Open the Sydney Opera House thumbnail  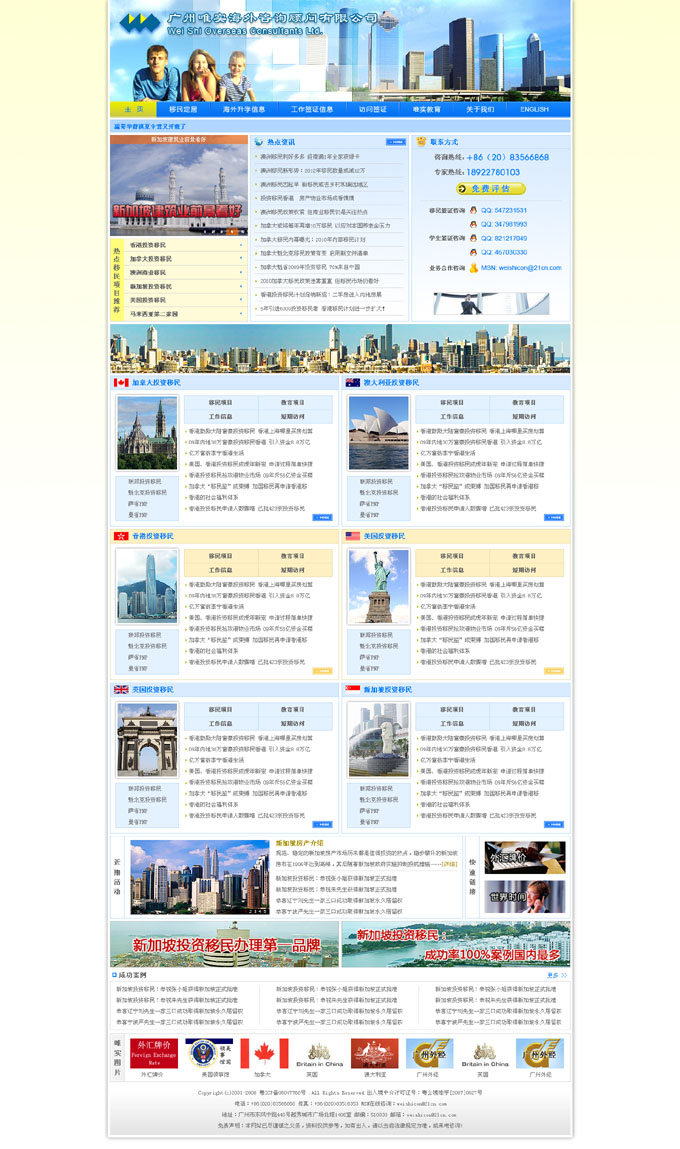tap(378, 433)
